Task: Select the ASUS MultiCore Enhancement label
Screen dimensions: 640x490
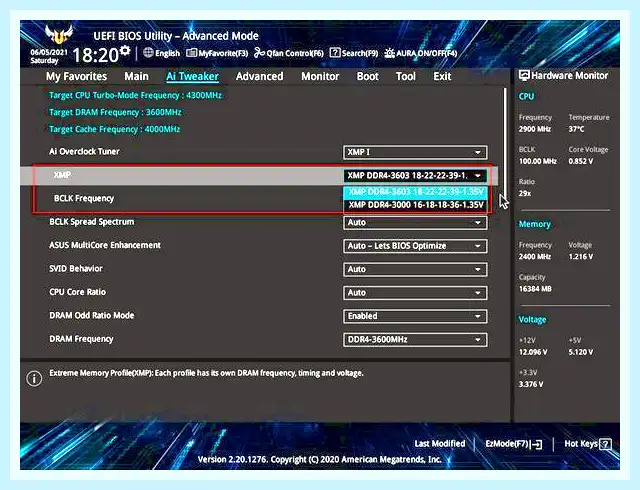Action: (105, 245)
